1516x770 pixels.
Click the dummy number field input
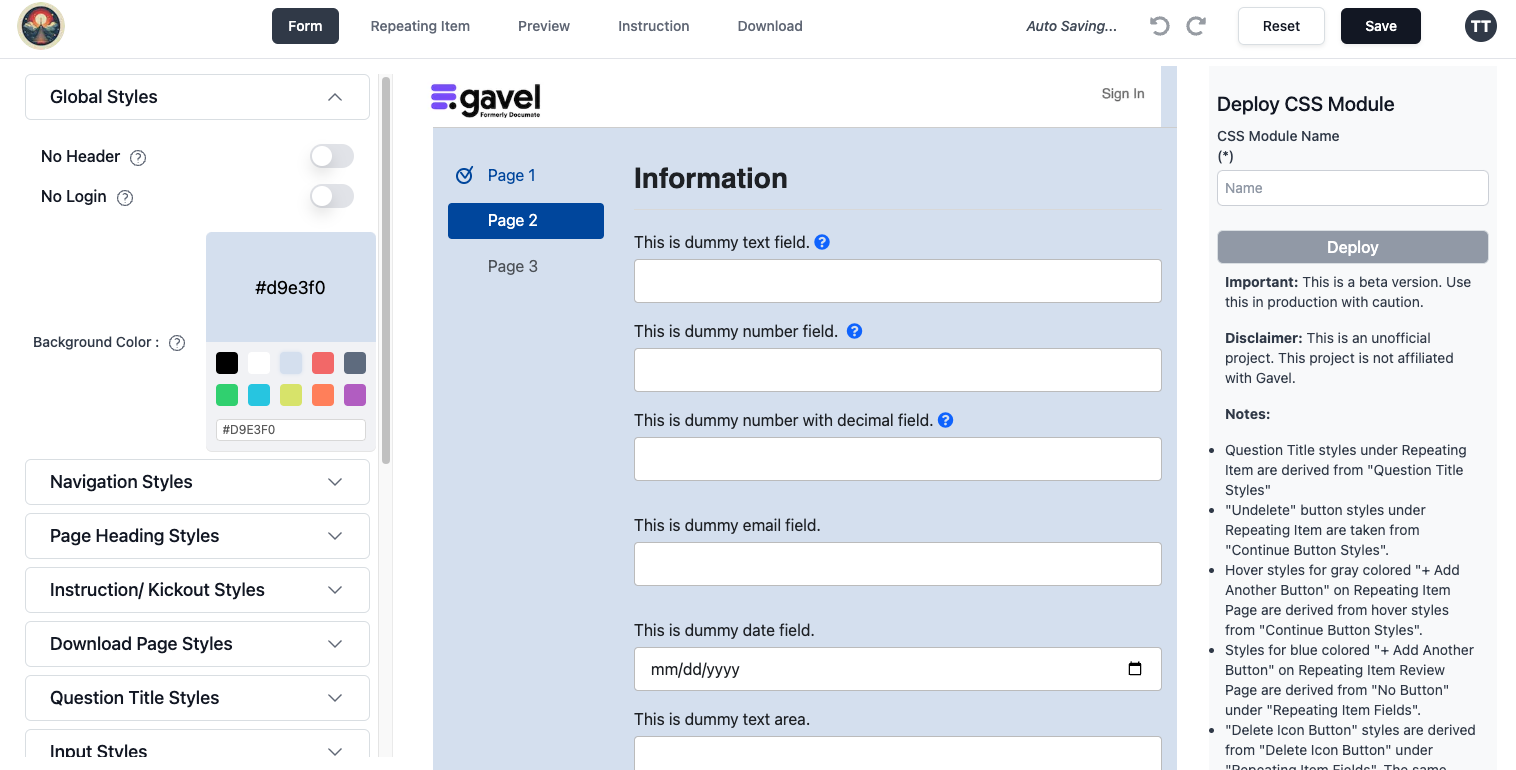click(898, 370)
